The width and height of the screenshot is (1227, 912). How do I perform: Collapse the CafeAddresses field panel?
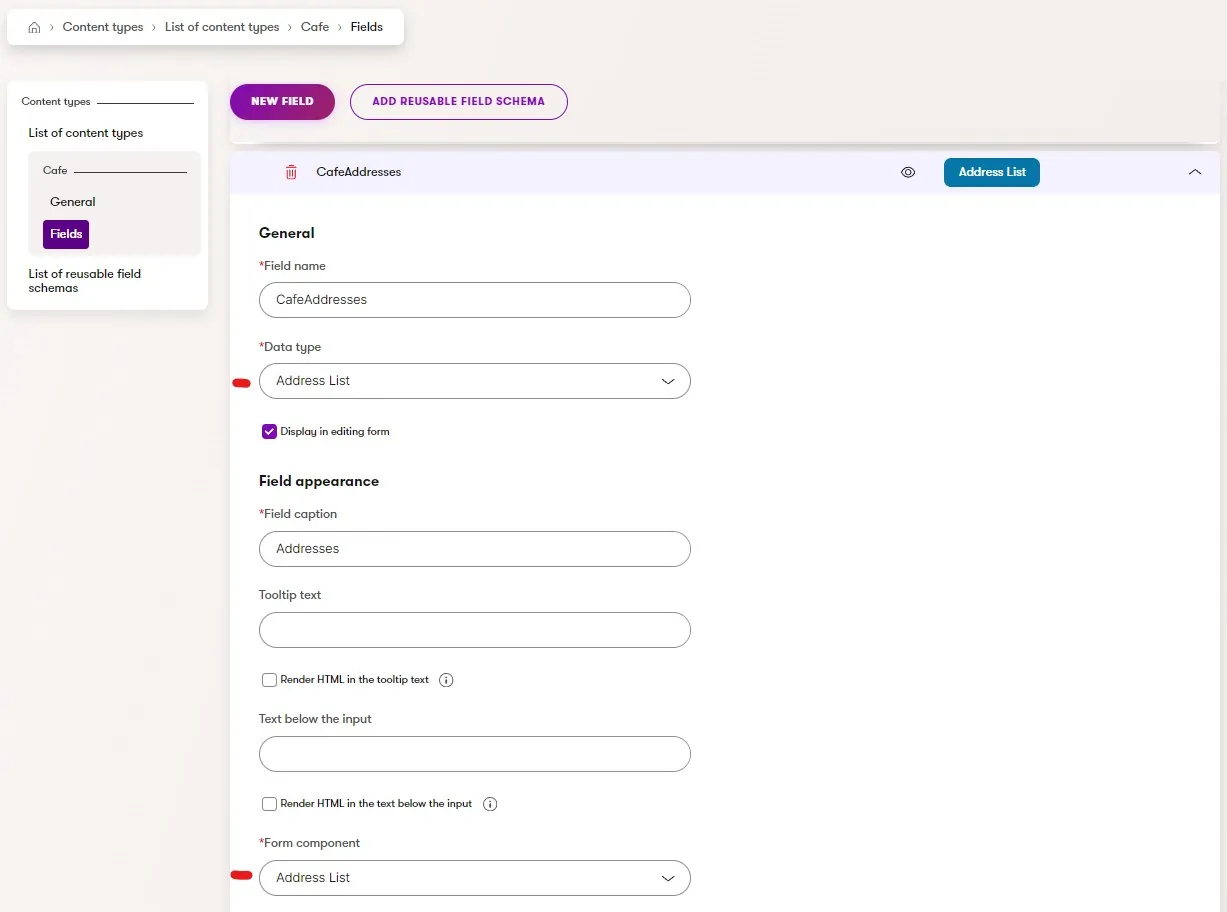1195,172
